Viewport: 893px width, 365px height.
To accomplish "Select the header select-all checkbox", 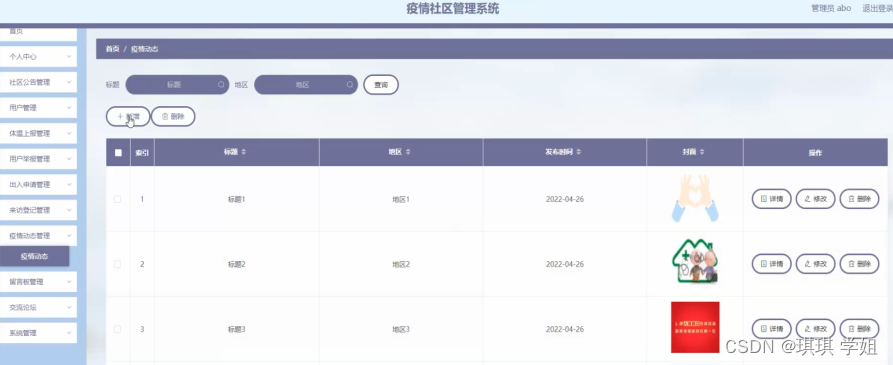I will (x=118, y=153).
